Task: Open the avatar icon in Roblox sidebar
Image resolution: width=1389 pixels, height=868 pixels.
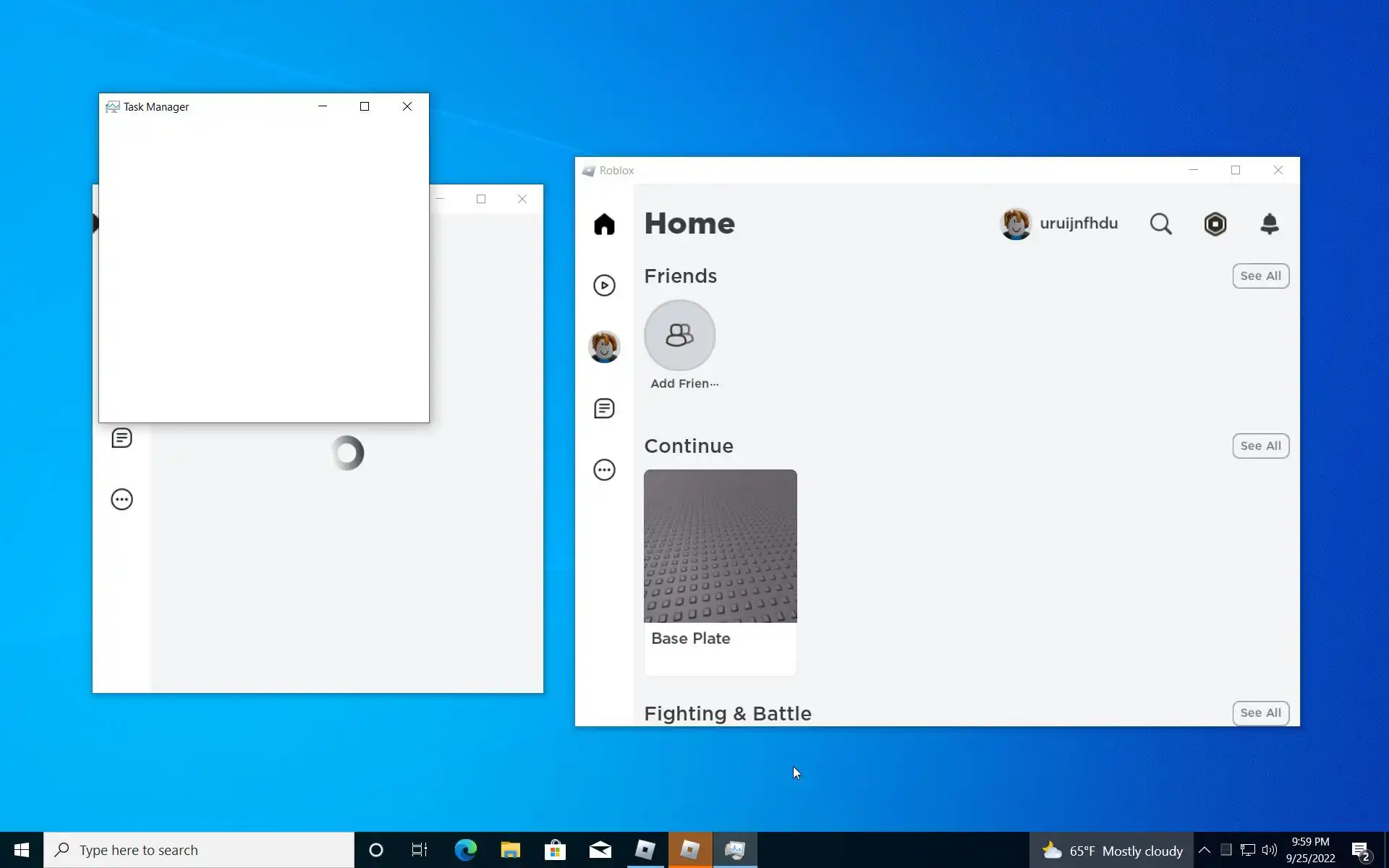Action: tap(604, 347)
